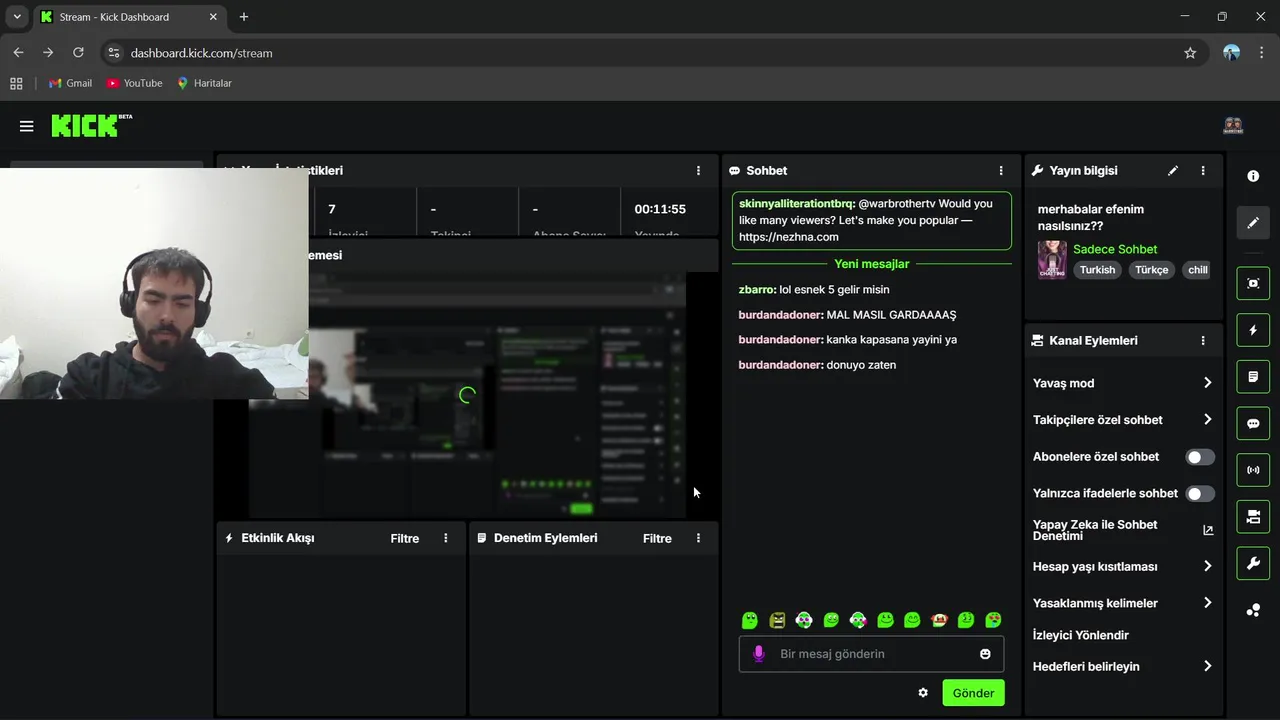Open Gmail bookmark
Viewport: 1280px width, 720px height.
pos(70,83)
